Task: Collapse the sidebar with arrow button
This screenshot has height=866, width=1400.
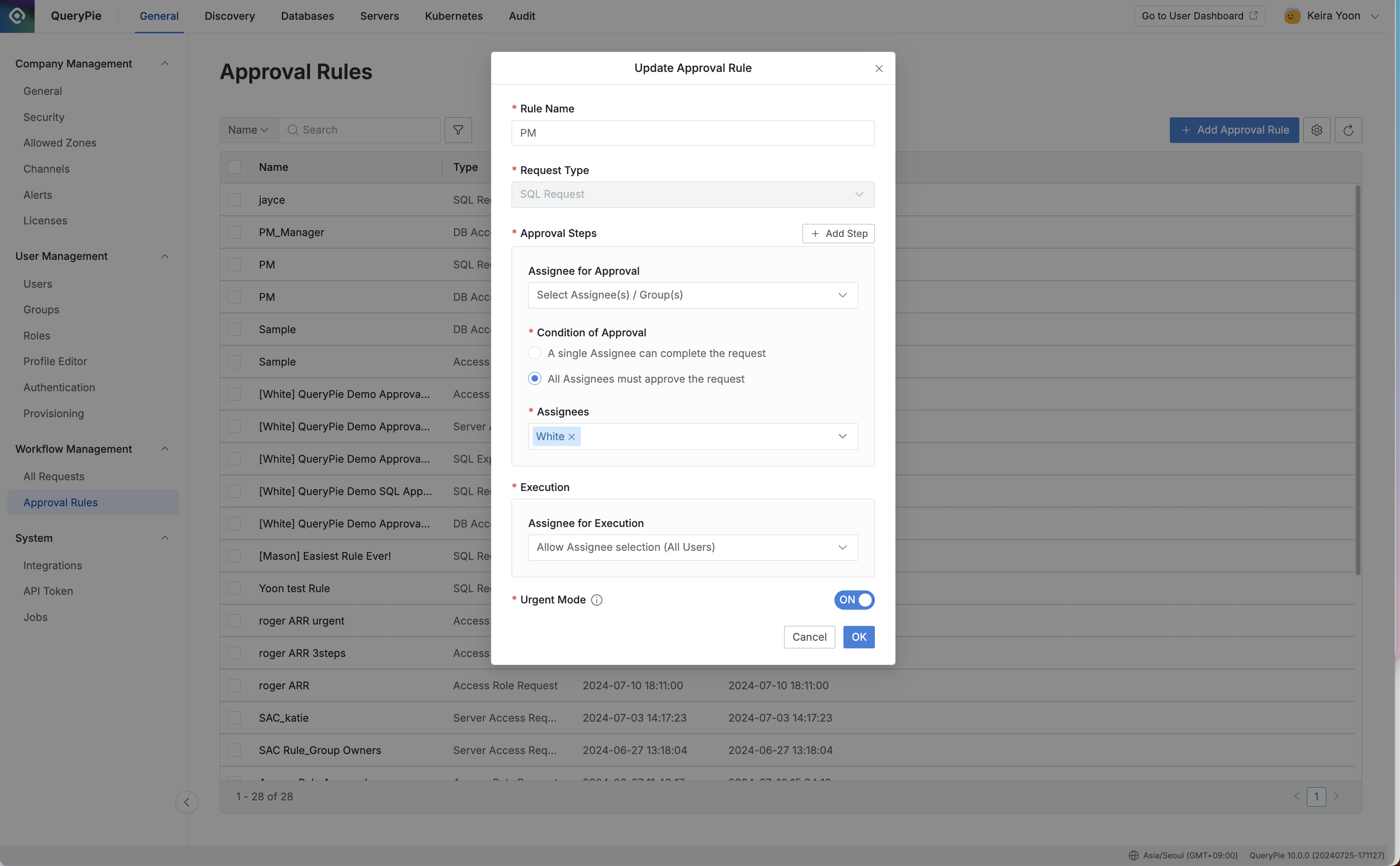Action: pyautogui.click(x=187, y=802)
